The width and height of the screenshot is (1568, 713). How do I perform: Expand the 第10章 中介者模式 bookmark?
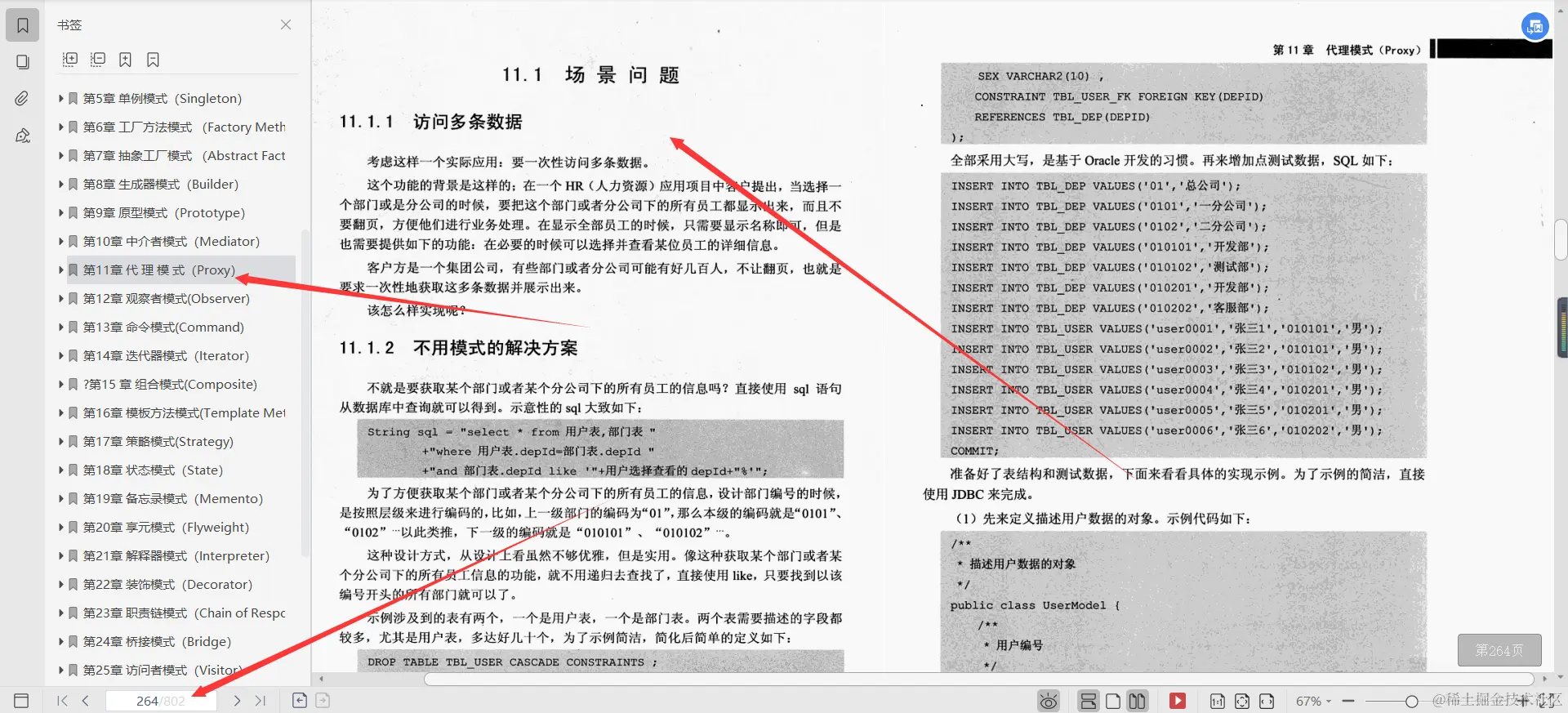[x=60, y=241]
